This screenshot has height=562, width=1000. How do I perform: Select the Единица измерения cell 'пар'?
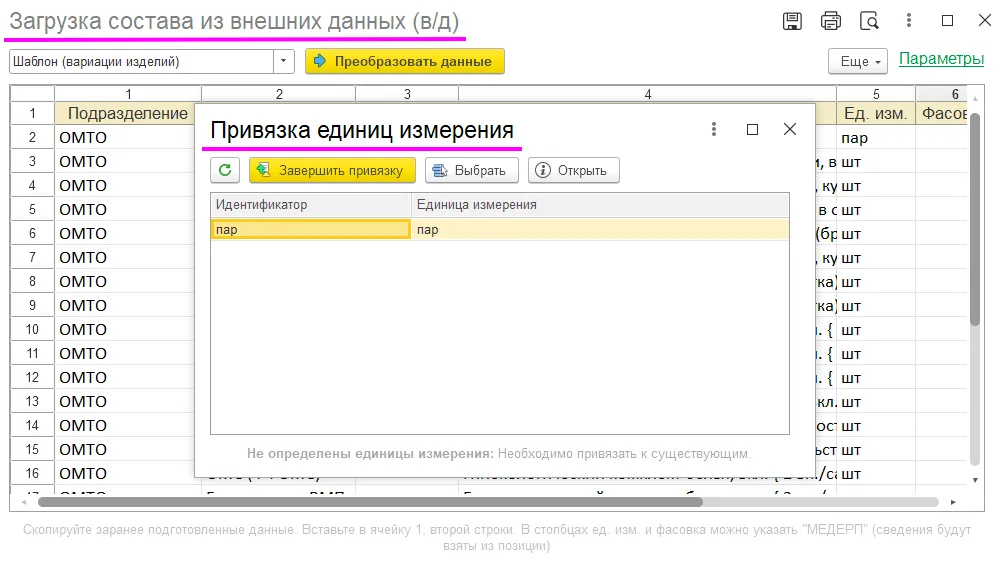click(600, 230)
